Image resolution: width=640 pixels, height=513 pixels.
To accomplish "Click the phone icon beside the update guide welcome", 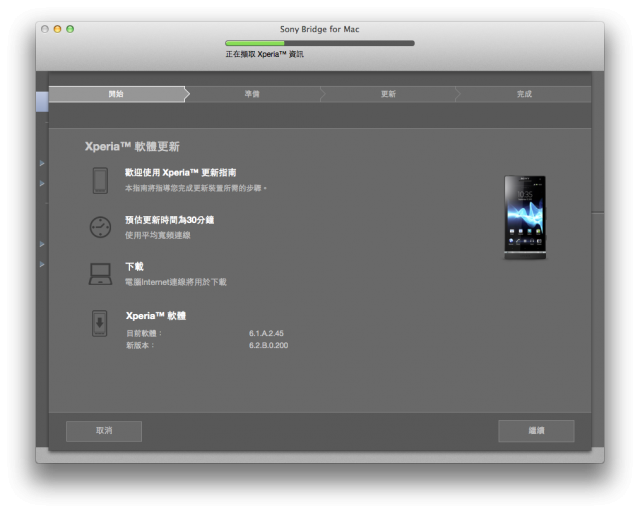I will [100, 180].
